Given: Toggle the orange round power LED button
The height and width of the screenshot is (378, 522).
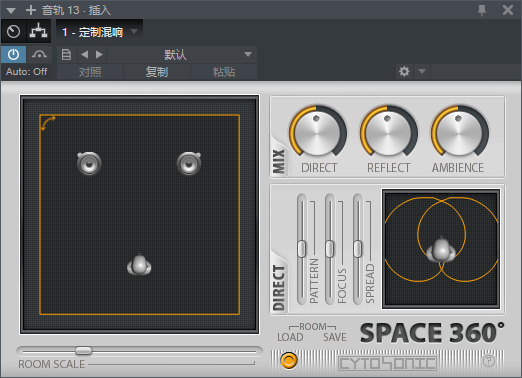Looking at the screenshot, I should click(x=289, y=361).
